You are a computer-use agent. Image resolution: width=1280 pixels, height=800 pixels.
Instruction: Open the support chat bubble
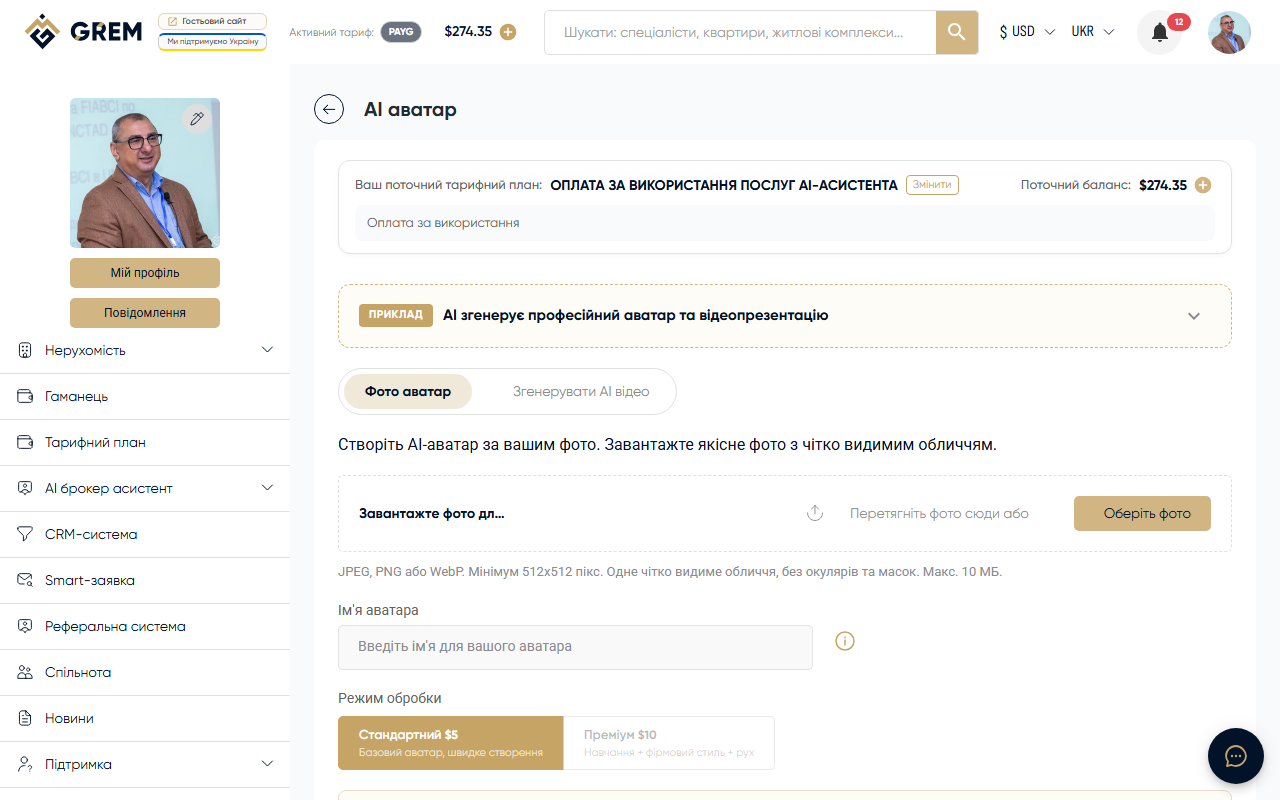click(x=1236, y=756)
